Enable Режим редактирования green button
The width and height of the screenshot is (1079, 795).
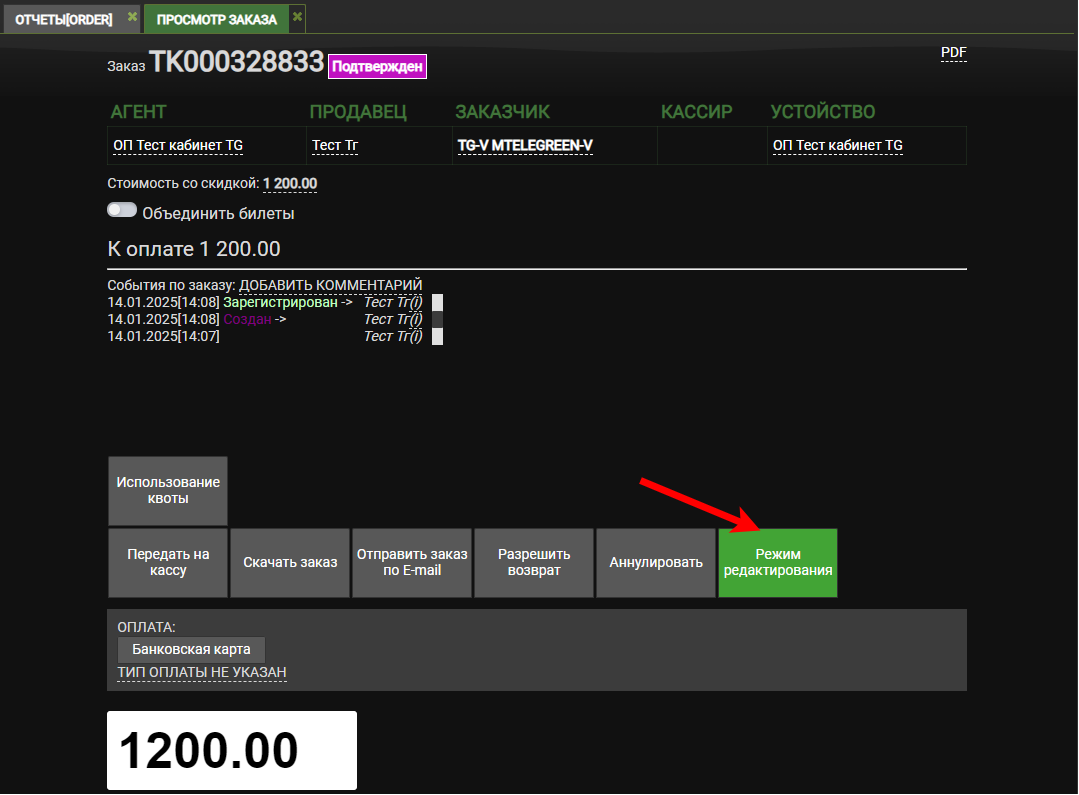click(x=777, y=562)
